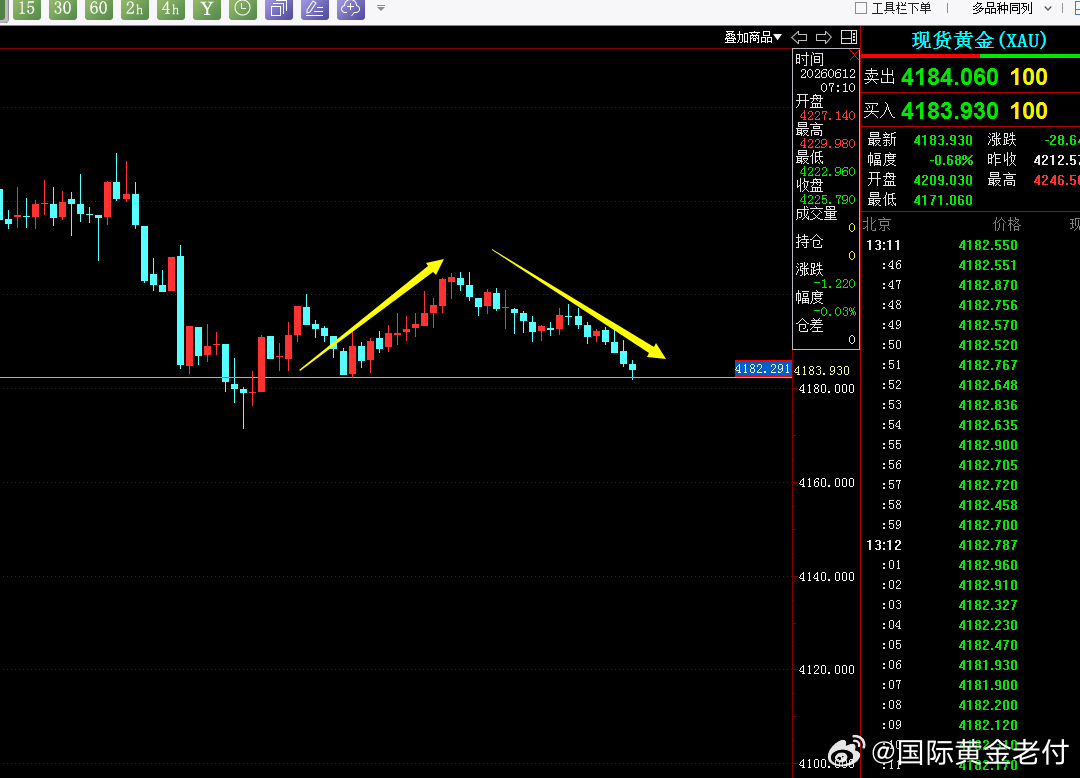
Task: Switch to the 2h chart period
Action: (135, 9)
